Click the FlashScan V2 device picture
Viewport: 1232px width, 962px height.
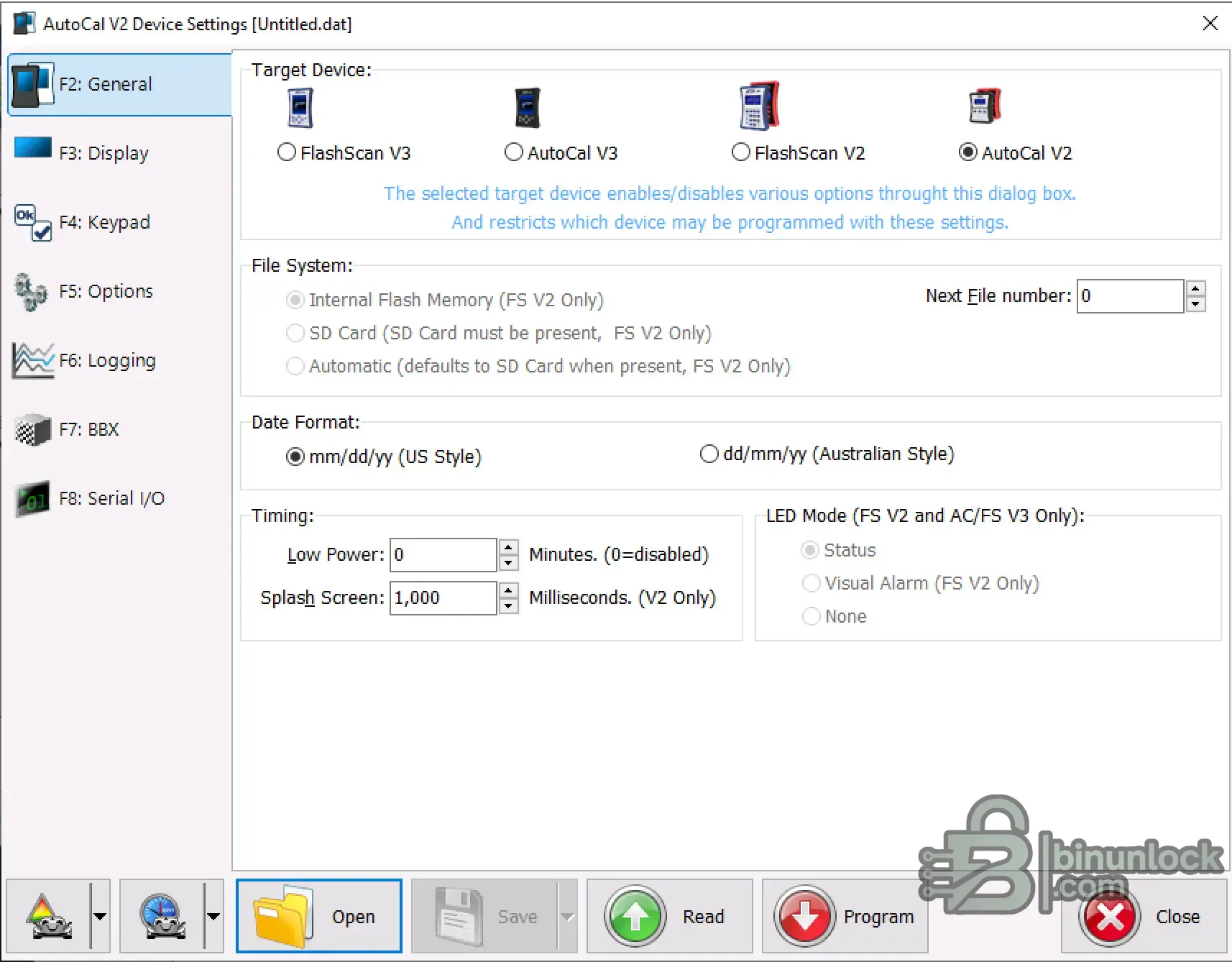[x=759, y=106]
